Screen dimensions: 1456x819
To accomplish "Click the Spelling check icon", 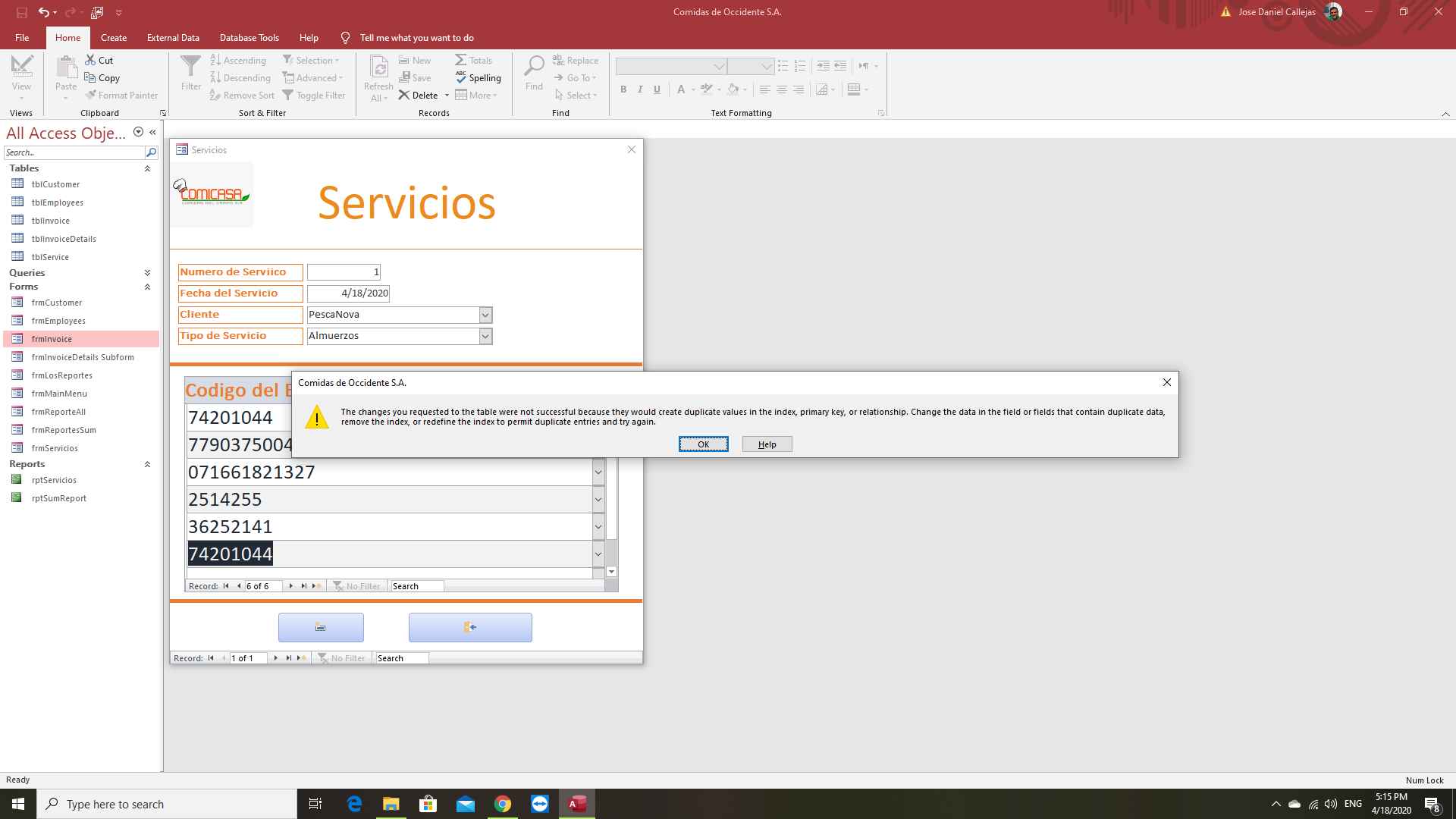I will pyautogui.click(x=461, y=77).
